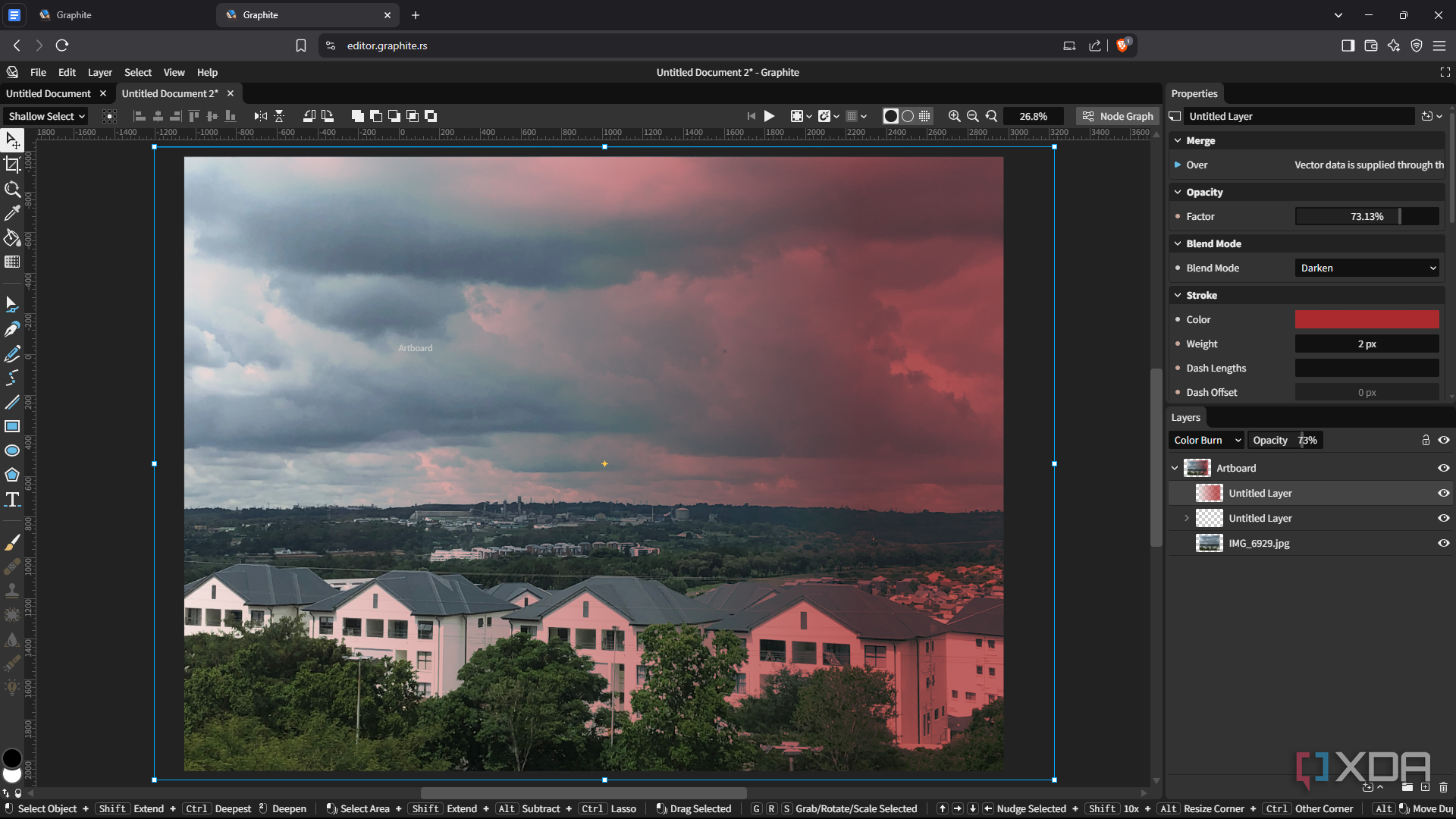Reset zoom to 100% icon
The image size is (1456, 819).
click(x=991, y=116)
